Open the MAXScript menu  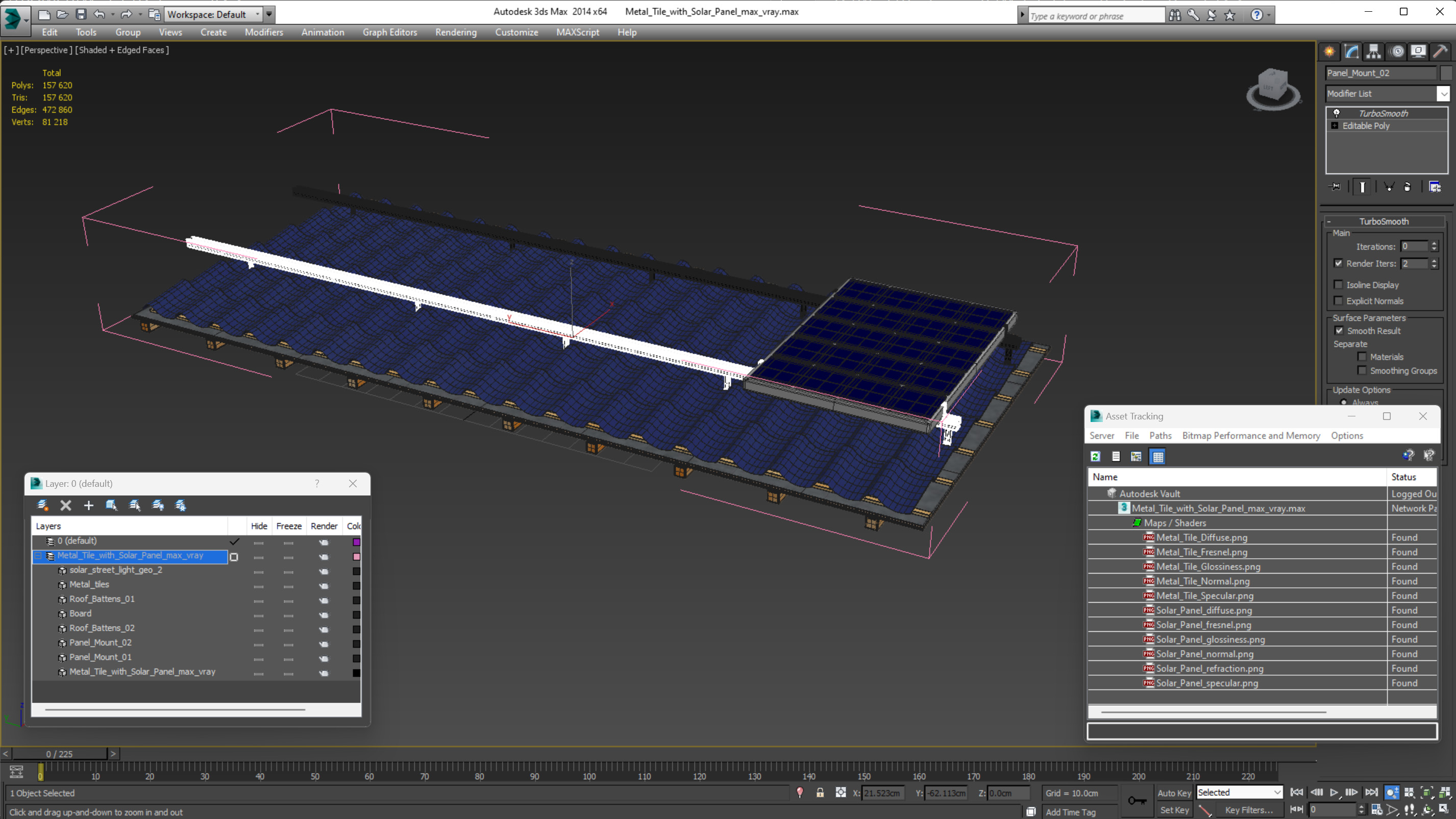pos(577,32)
